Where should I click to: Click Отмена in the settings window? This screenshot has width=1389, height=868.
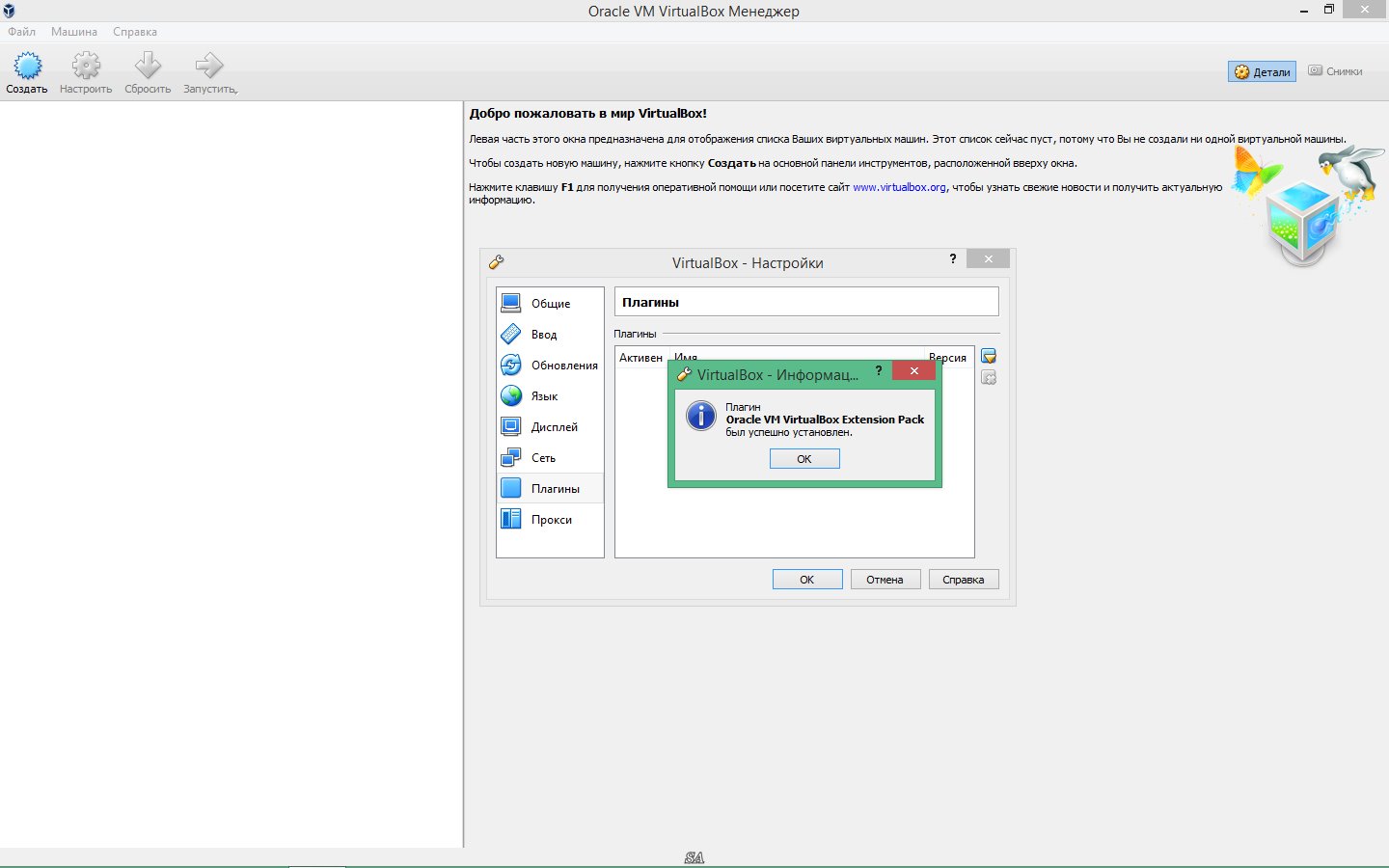coord(885,580)
